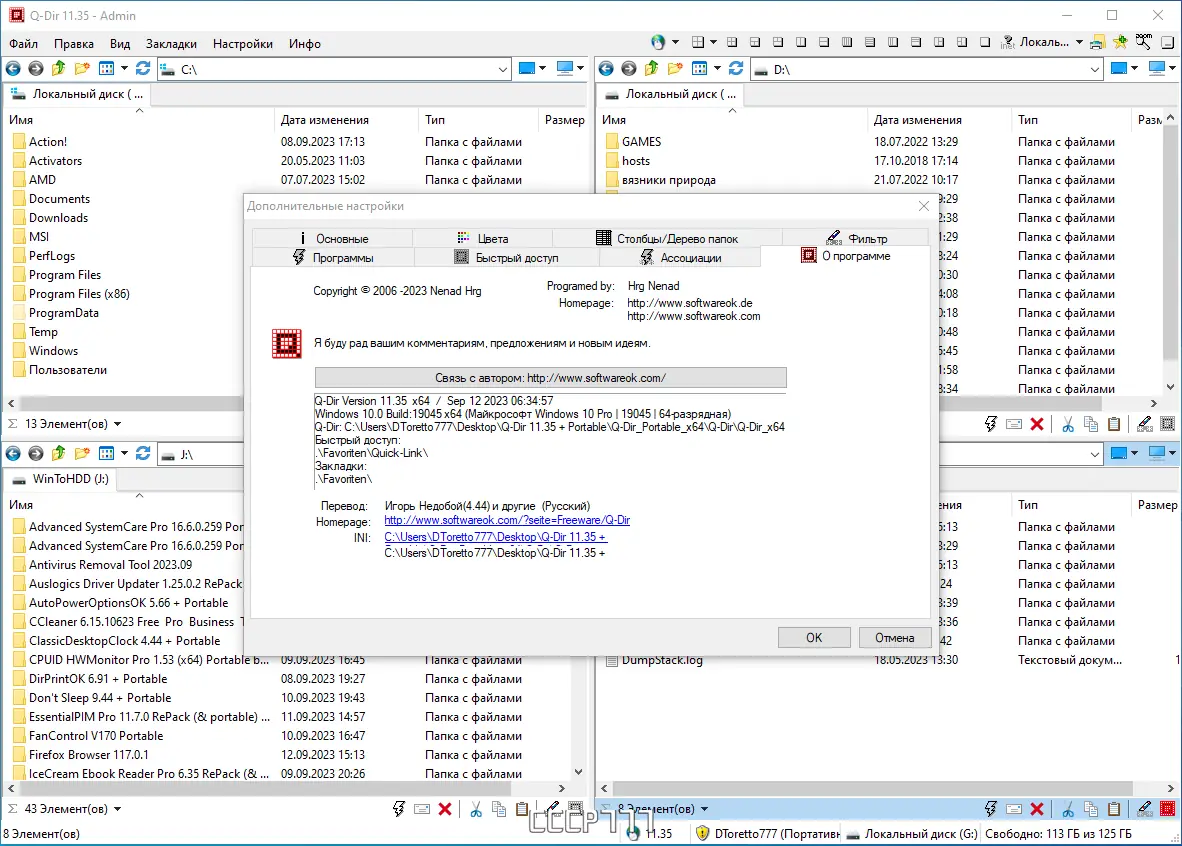Go up one folder level in the D:\ pane
Screen dimensions: 1182x846
(652, 69)
